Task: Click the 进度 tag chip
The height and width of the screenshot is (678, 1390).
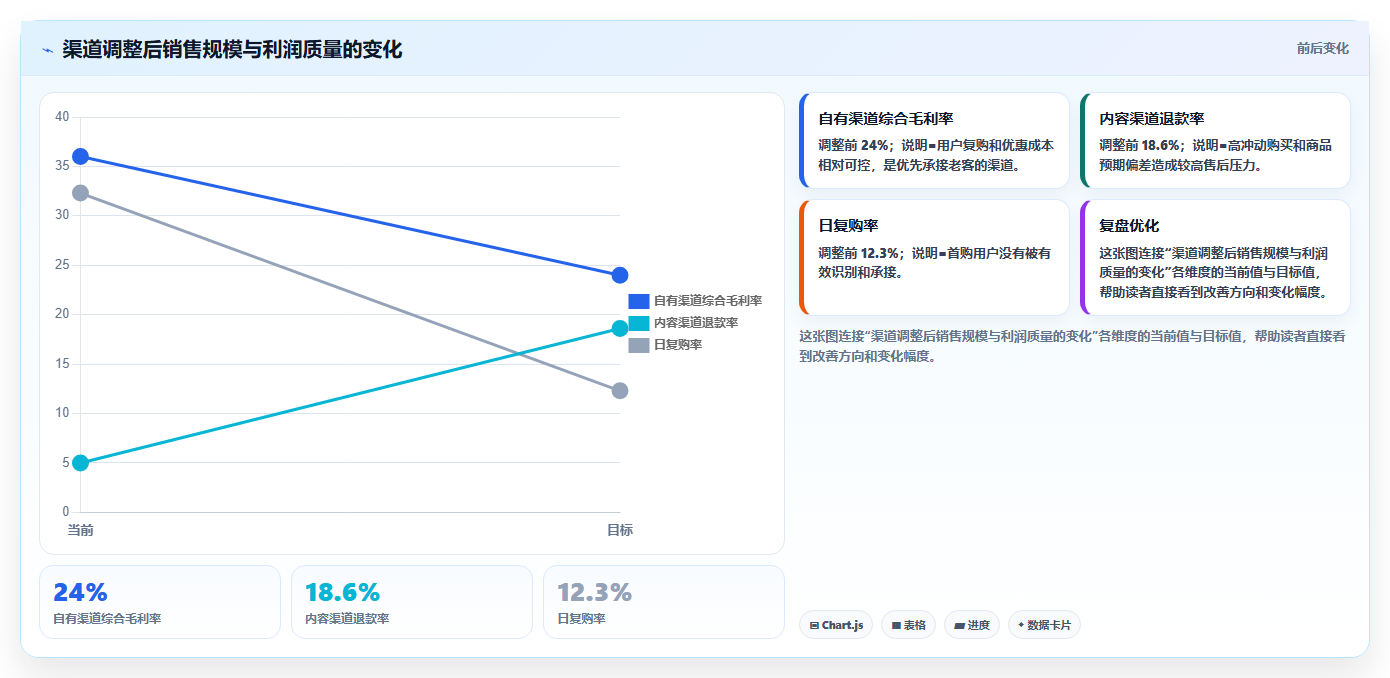Action: click(x=971, y=625)
